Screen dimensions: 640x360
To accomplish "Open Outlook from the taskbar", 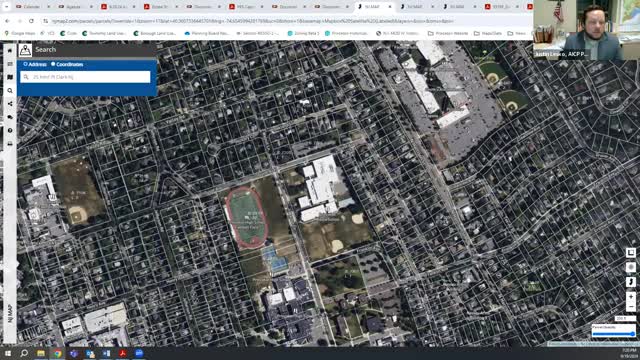I will [x=90, y=353].
